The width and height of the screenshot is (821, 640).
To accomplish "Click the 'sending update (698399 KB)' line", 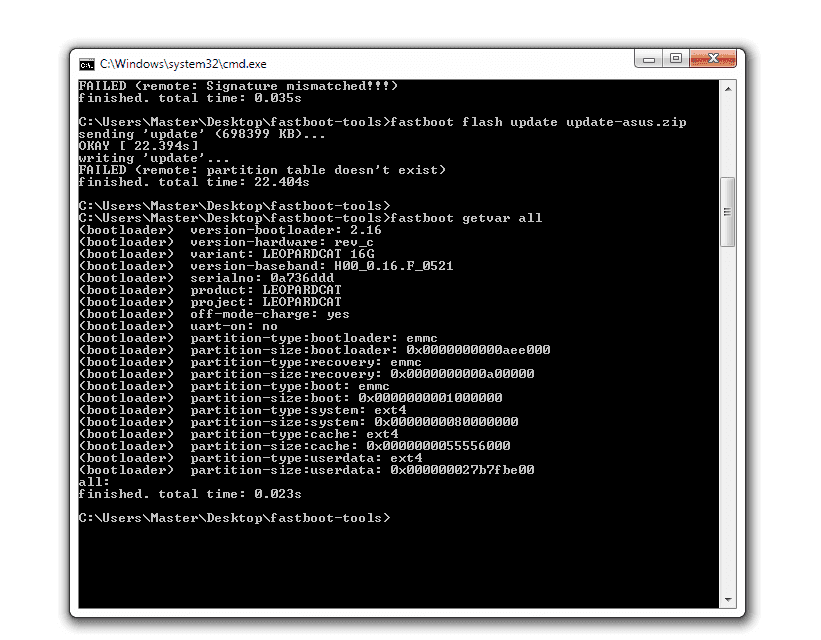I will pos(202,134).
